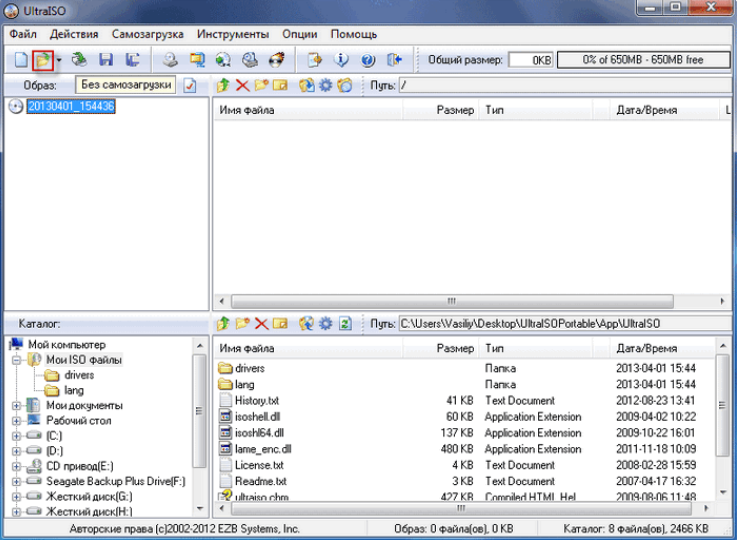This screenshot has width=737, height=540.
Task: Click the Make CD image icon
Action: [x=171, y=60]
